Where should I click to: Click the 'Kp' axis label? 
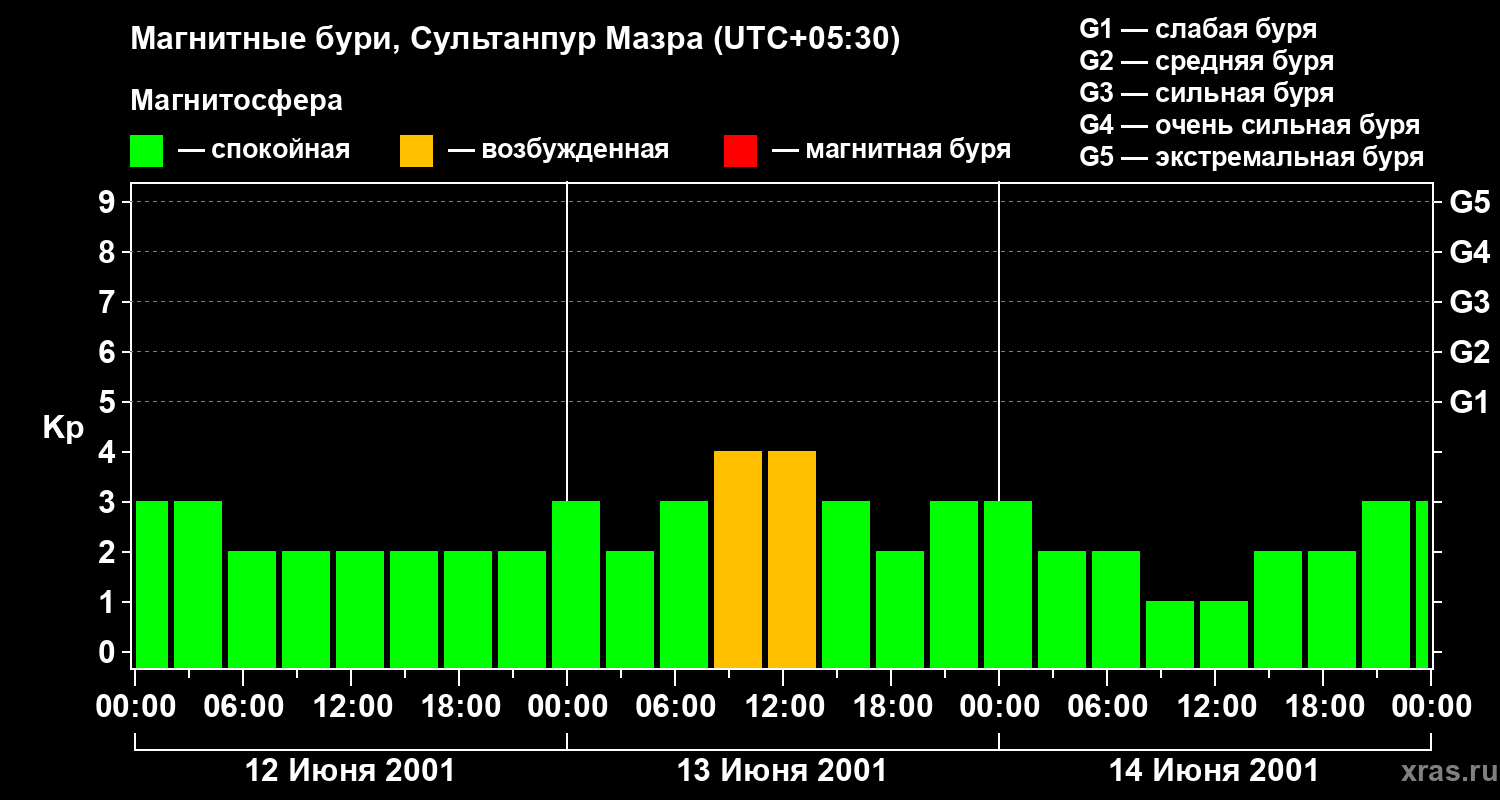63,428
